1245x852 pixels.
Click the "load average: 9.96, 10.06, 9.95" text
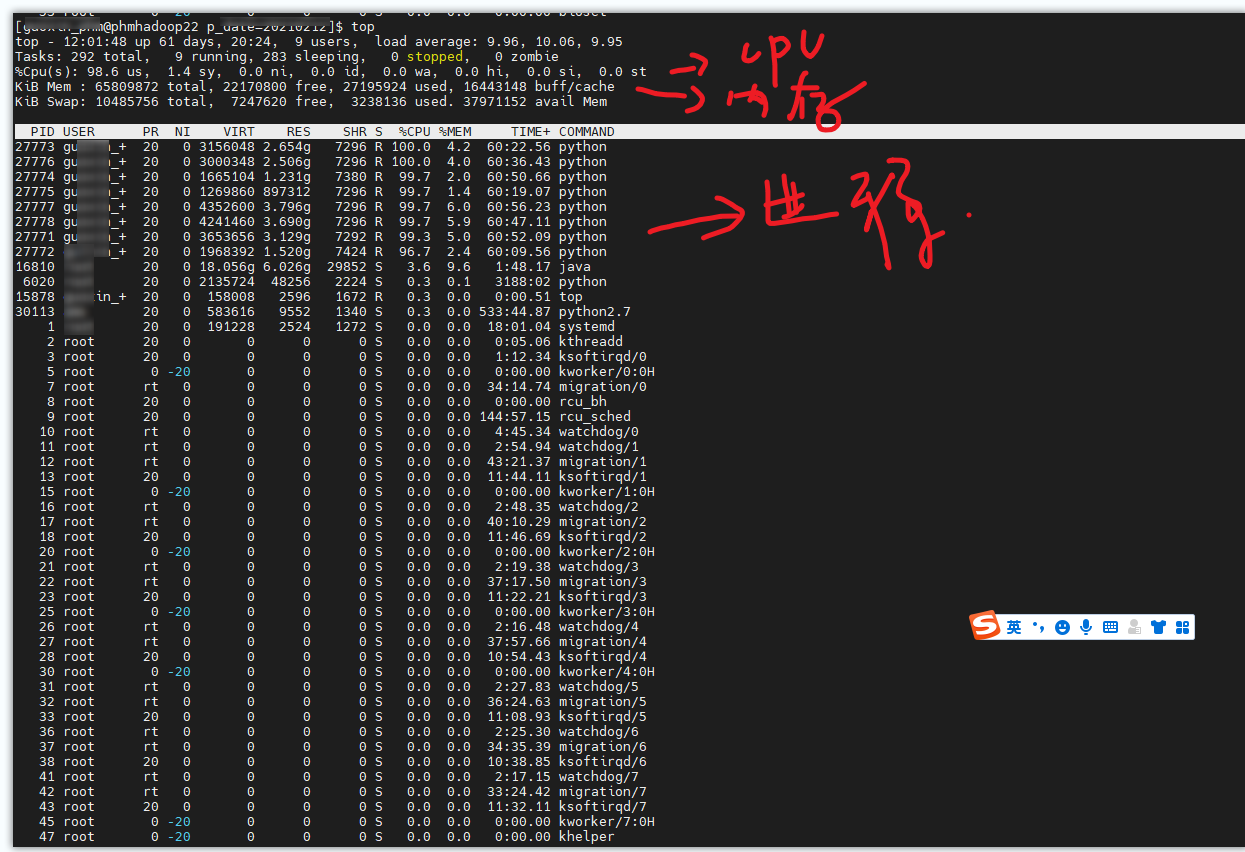tap(499, 42)
